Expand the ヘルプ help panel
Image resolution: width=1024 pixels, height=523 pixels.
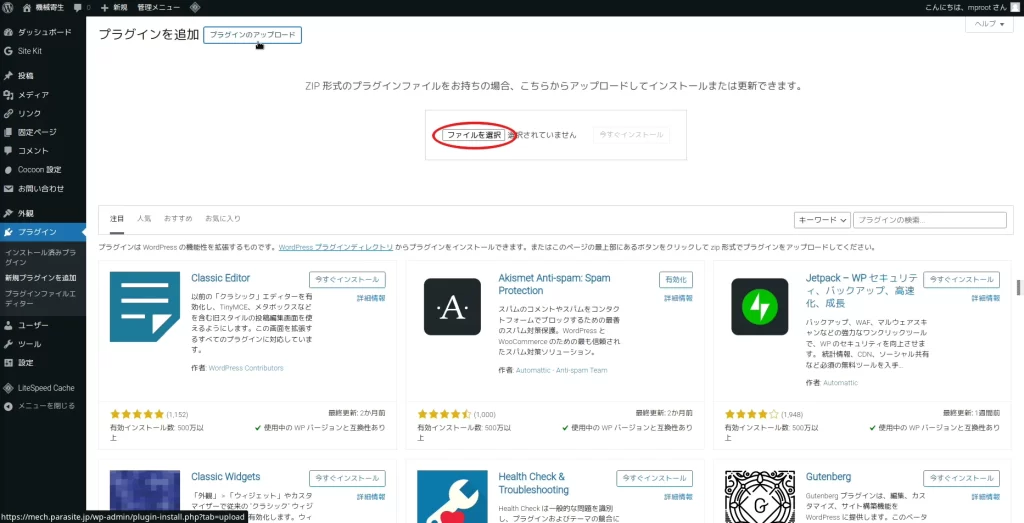(x=988, y=24)
